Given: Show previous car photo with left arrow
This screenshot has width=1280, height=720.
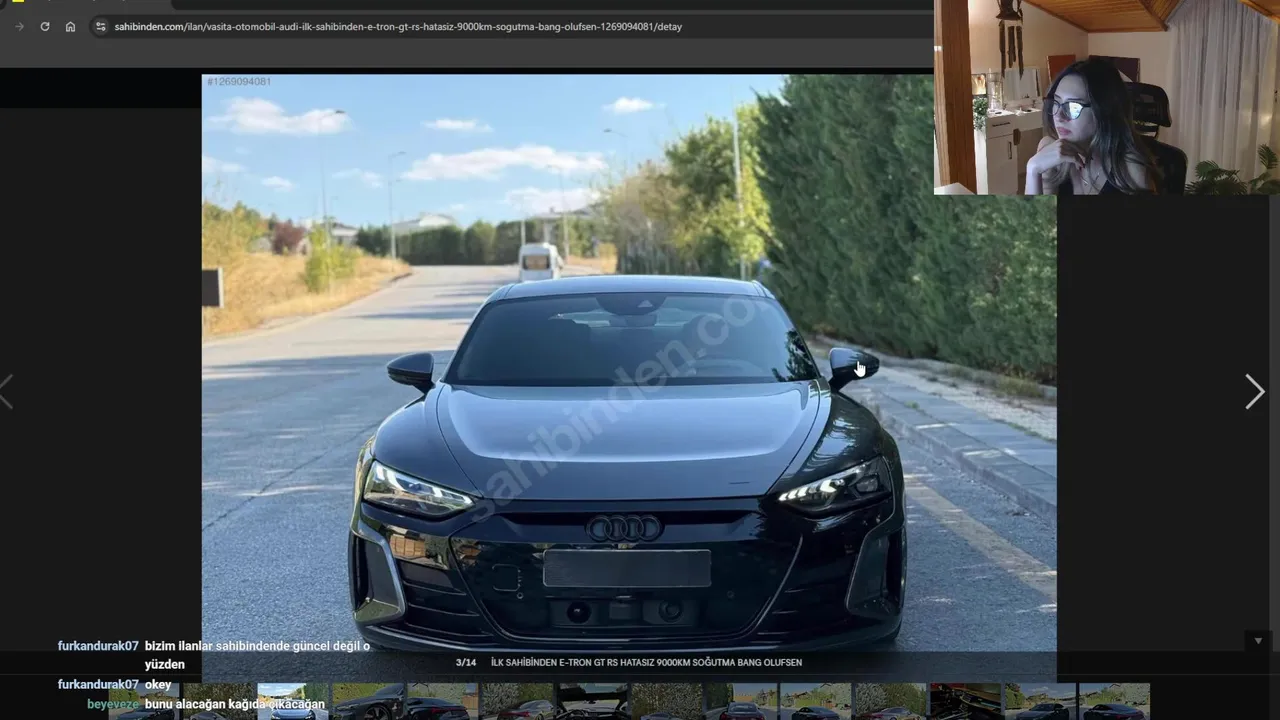Looking at the screenshot, I should (6, 392).
